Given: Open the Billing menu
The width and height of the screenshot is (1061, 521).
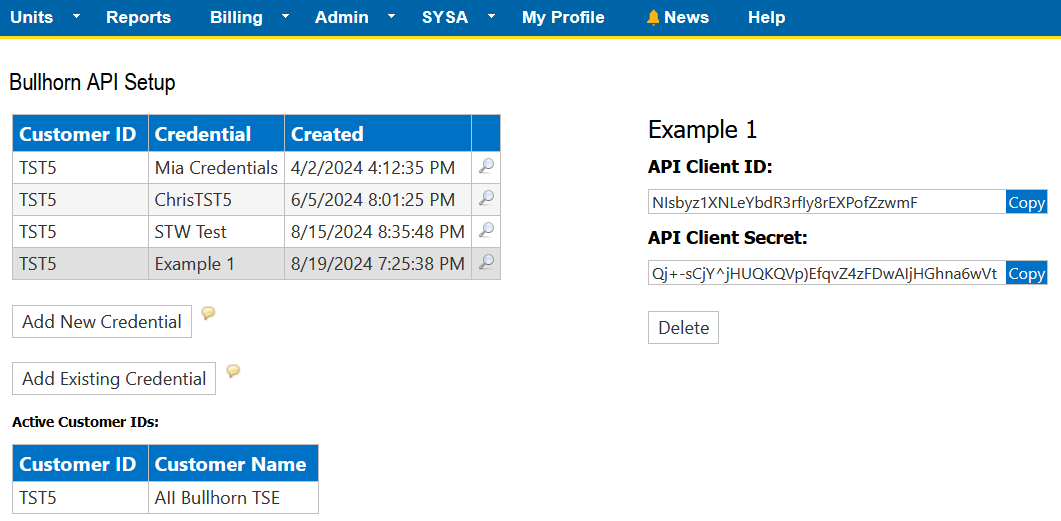Looking at the screenshot, I should pyautogui.click(x=236, y=18).
